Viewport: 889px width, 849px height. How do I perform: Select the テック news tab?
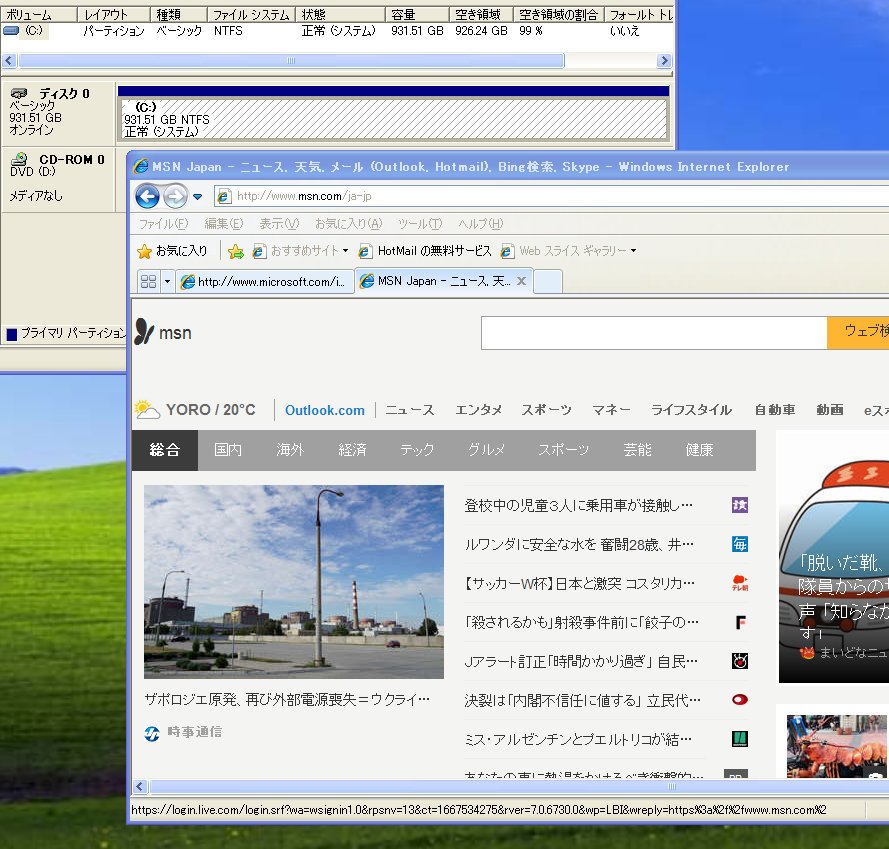[x=417, y=450]
